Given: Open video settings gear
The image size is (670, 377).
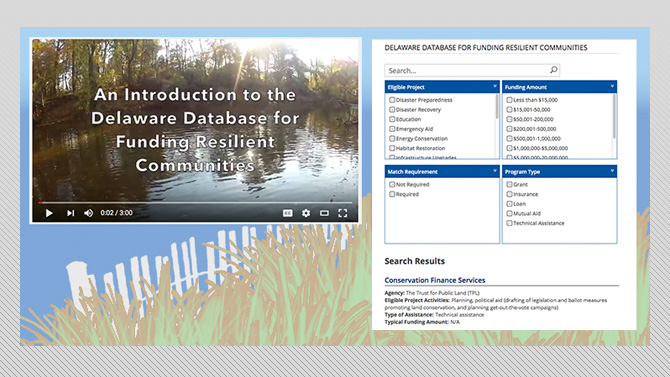Looking at the screenshot, I should [306, 213].
